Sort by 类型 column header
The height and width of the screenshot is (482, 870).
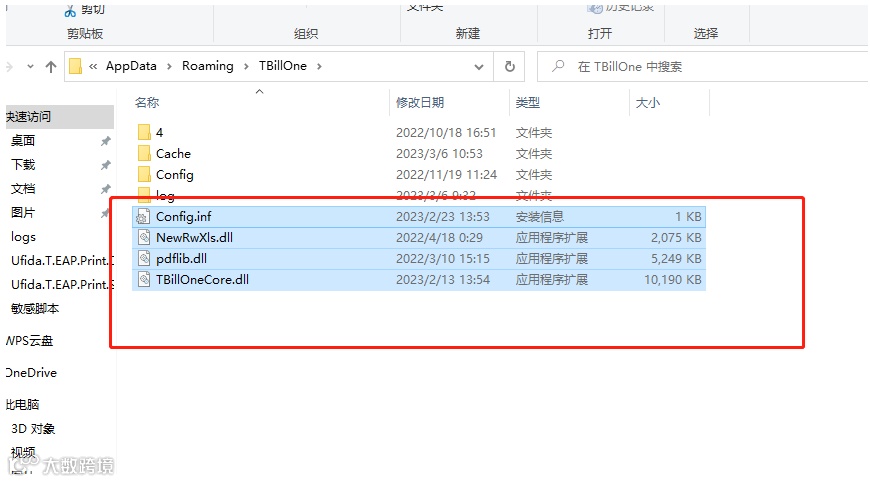528,103
